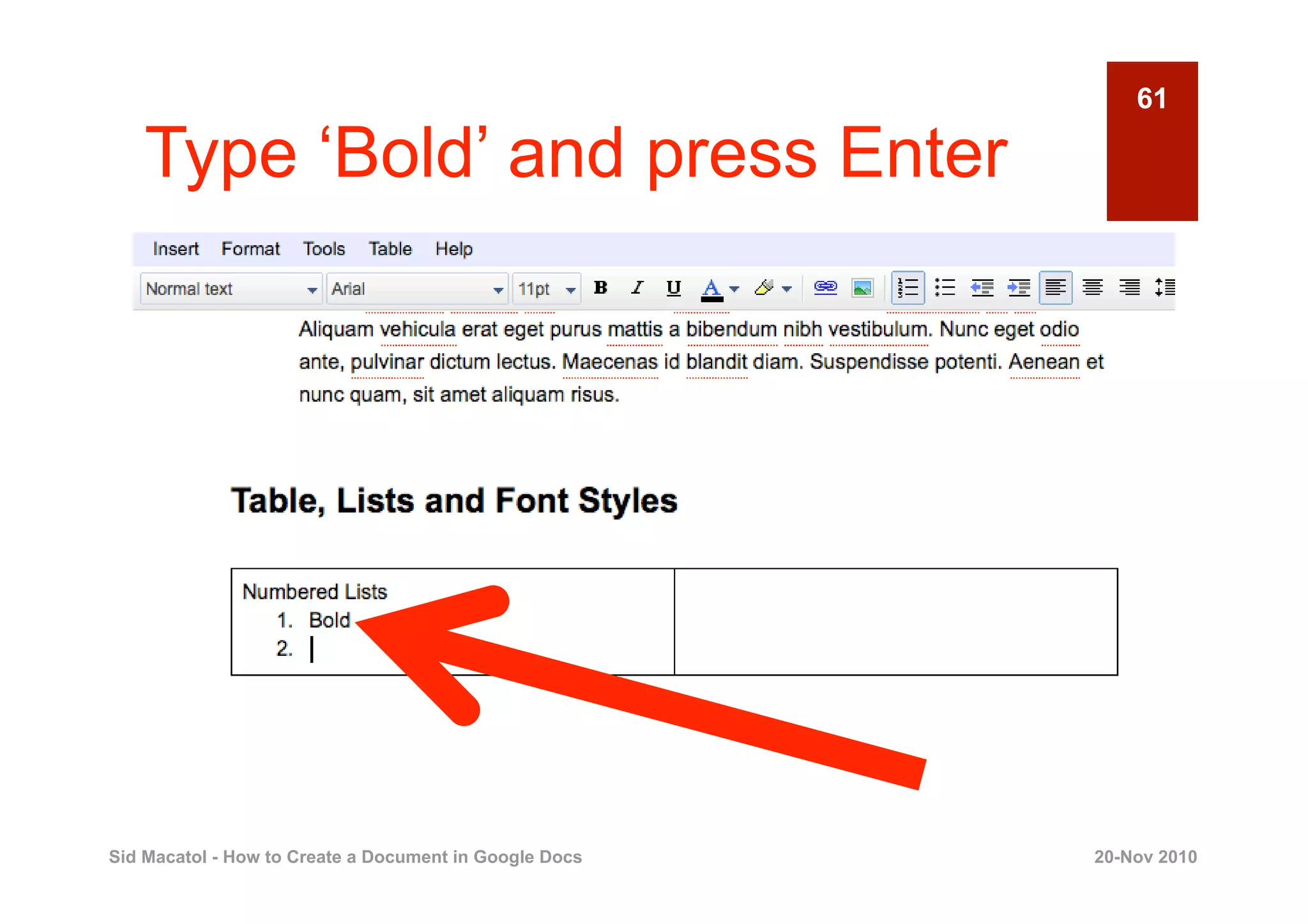Viewport: 1308px width, 924px height.
Task: Open text color dropdown arrow
Action: coord(734,289)
